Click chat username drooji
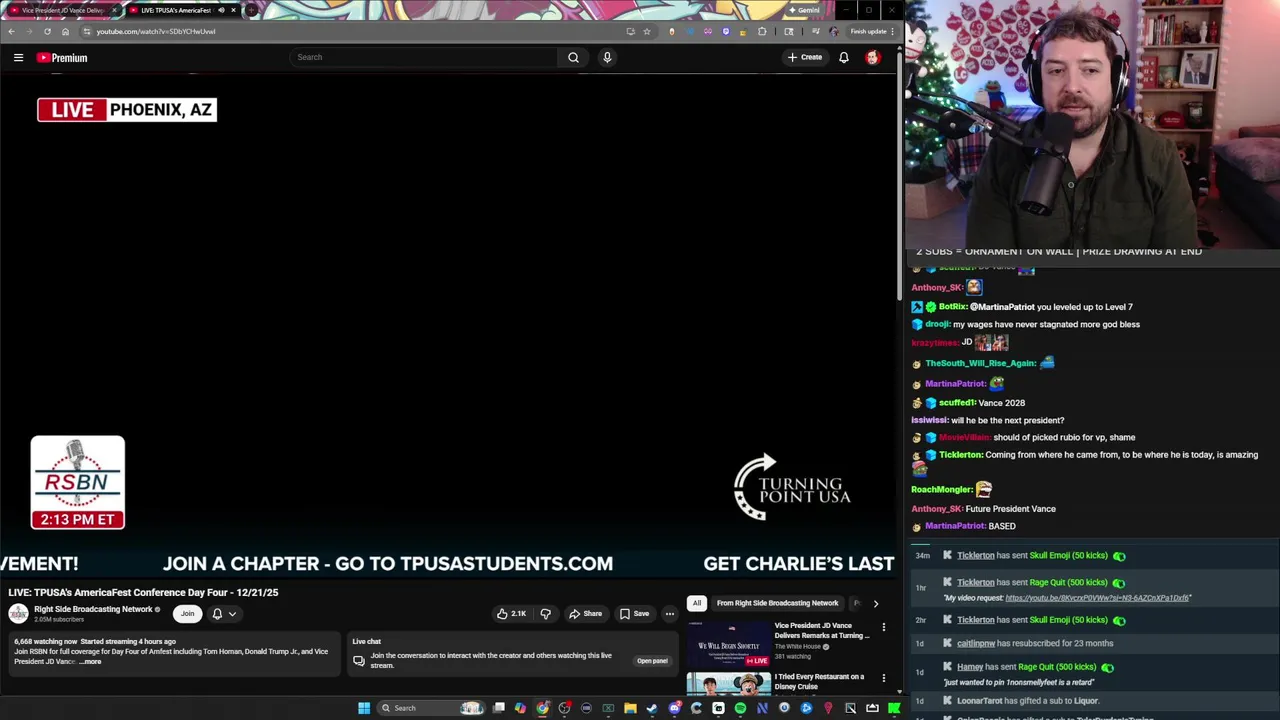The width and height of the screenshot is (1280, 720). 938,324
